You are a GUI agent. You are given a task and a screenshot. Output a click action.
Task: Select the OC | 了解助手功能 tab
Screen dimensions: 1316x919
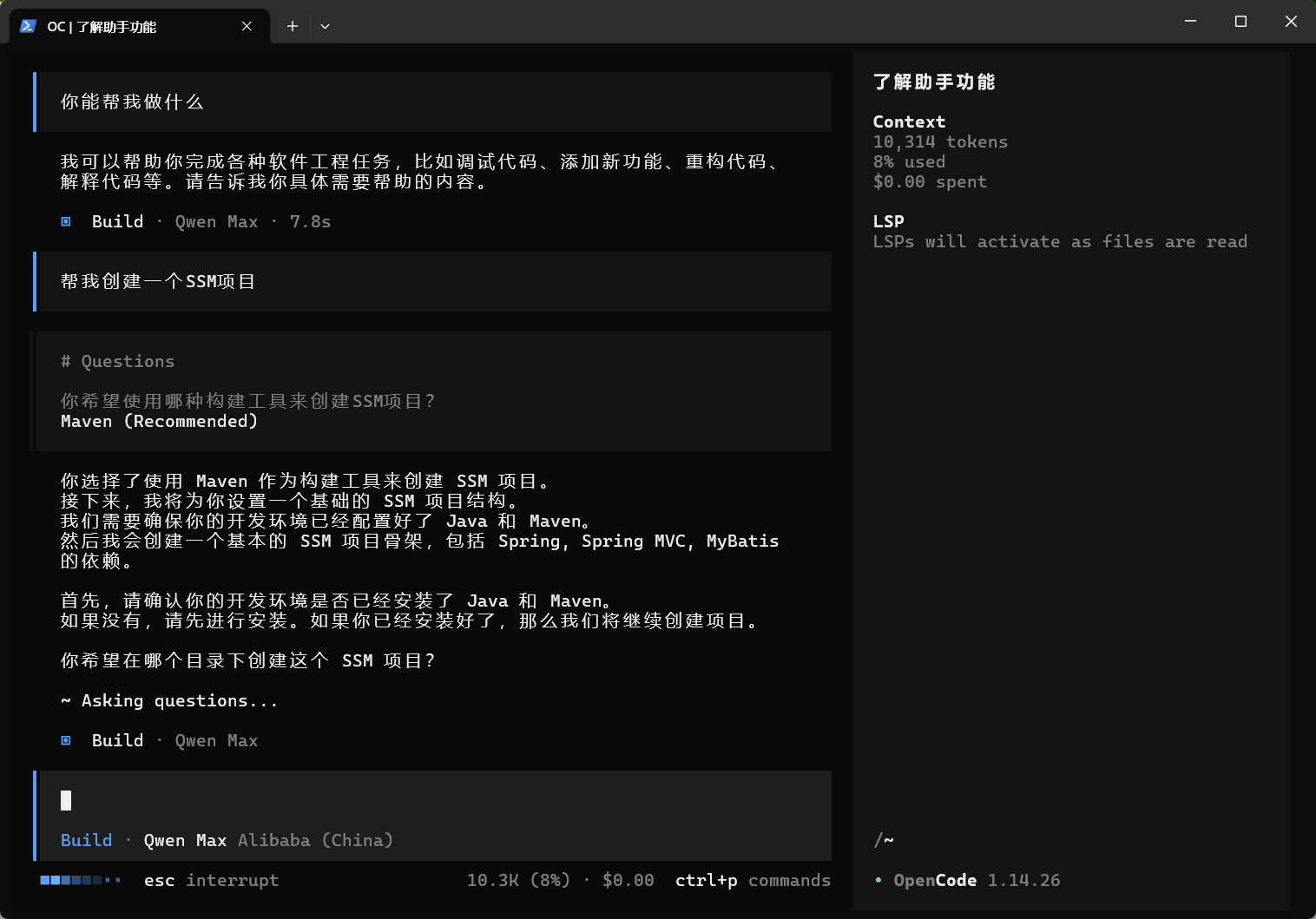click(x=102, y=26)
